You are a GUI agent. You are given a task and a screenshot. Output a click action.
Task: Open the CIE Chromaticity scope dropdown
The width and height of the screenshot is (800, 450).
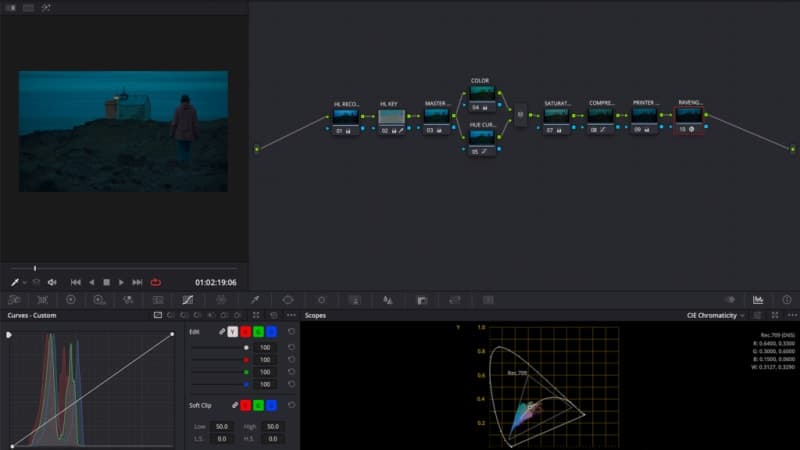point(715,315)
